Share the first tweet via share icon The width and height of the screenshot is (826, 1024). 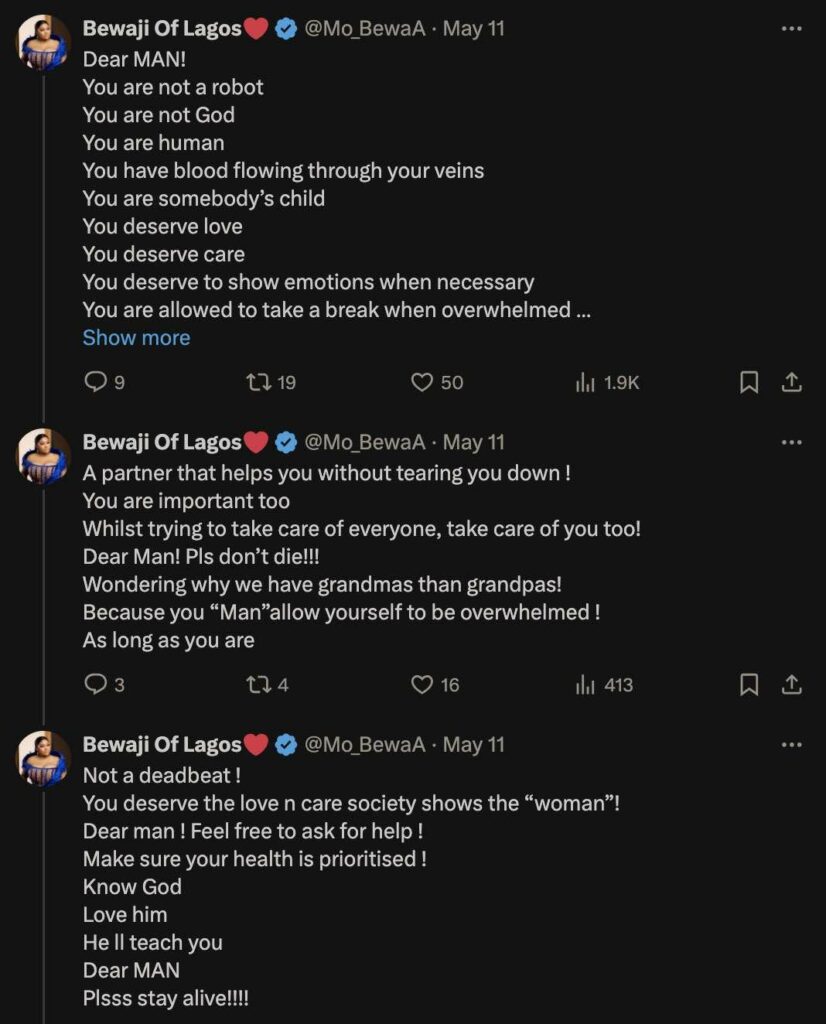(791, 382)
